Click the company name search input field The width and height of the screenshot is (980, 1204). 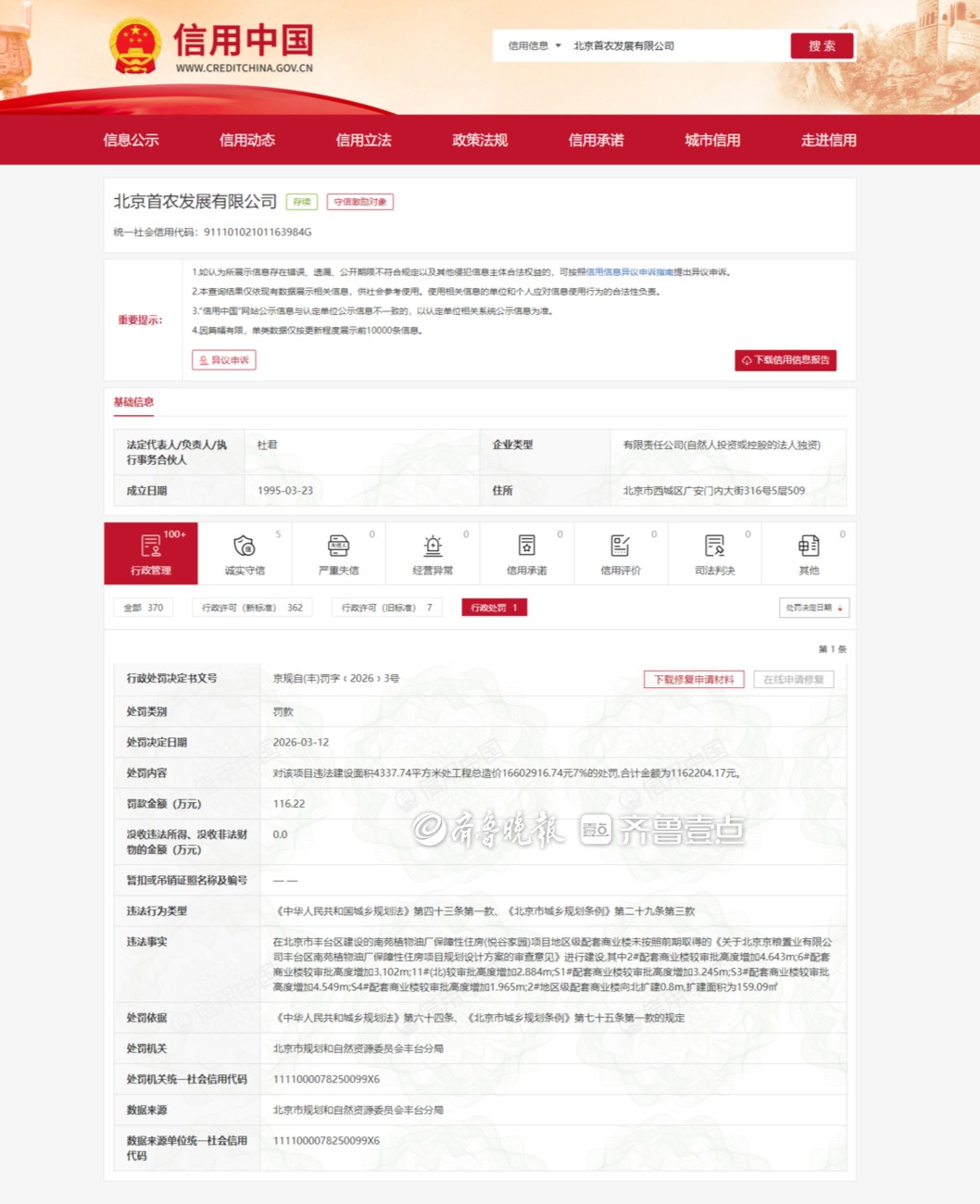(676, 45)
